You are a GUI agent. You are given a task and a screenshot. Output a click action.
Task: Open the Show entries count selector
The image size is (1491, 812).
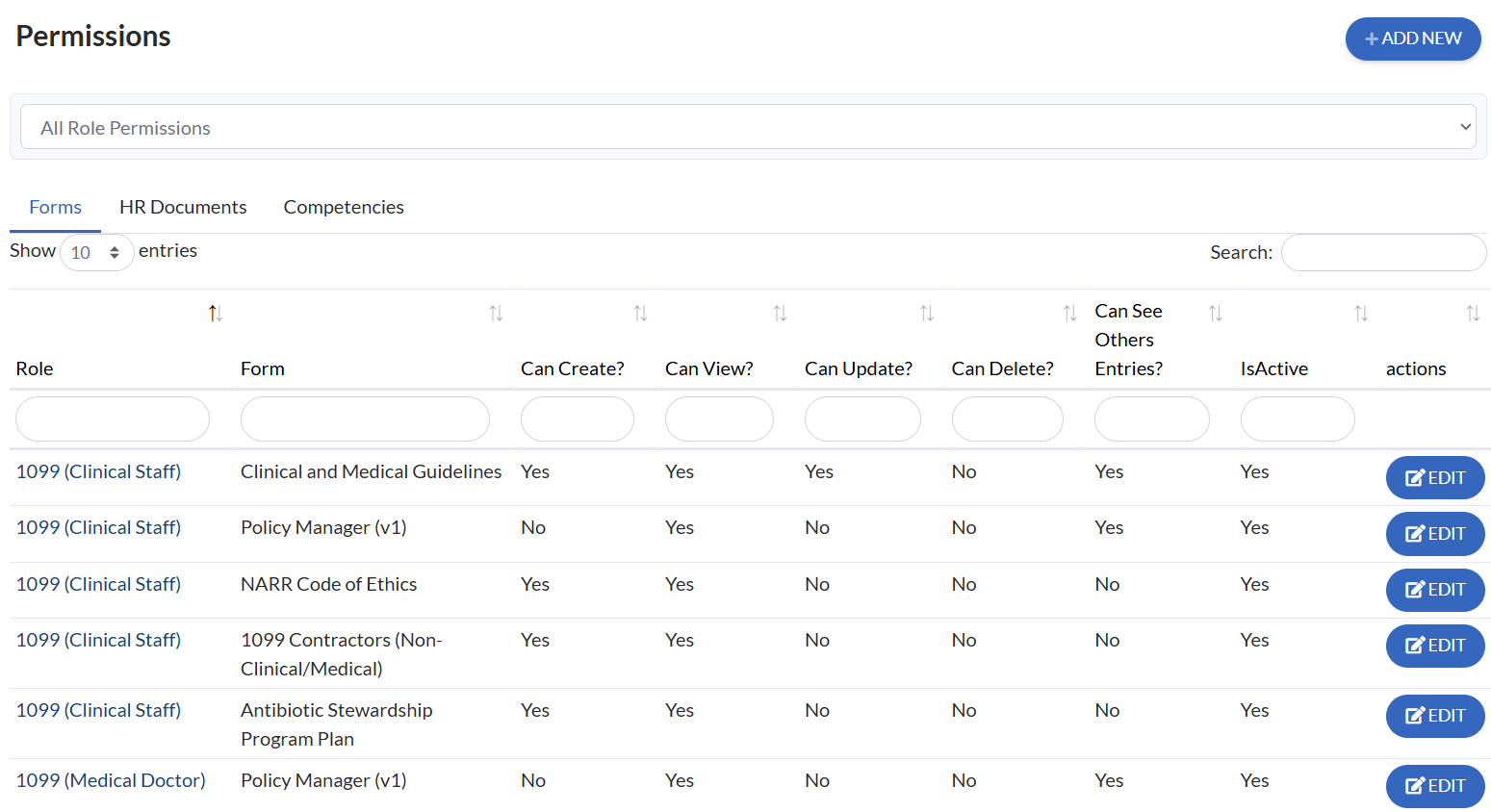[x=96, y=253]
